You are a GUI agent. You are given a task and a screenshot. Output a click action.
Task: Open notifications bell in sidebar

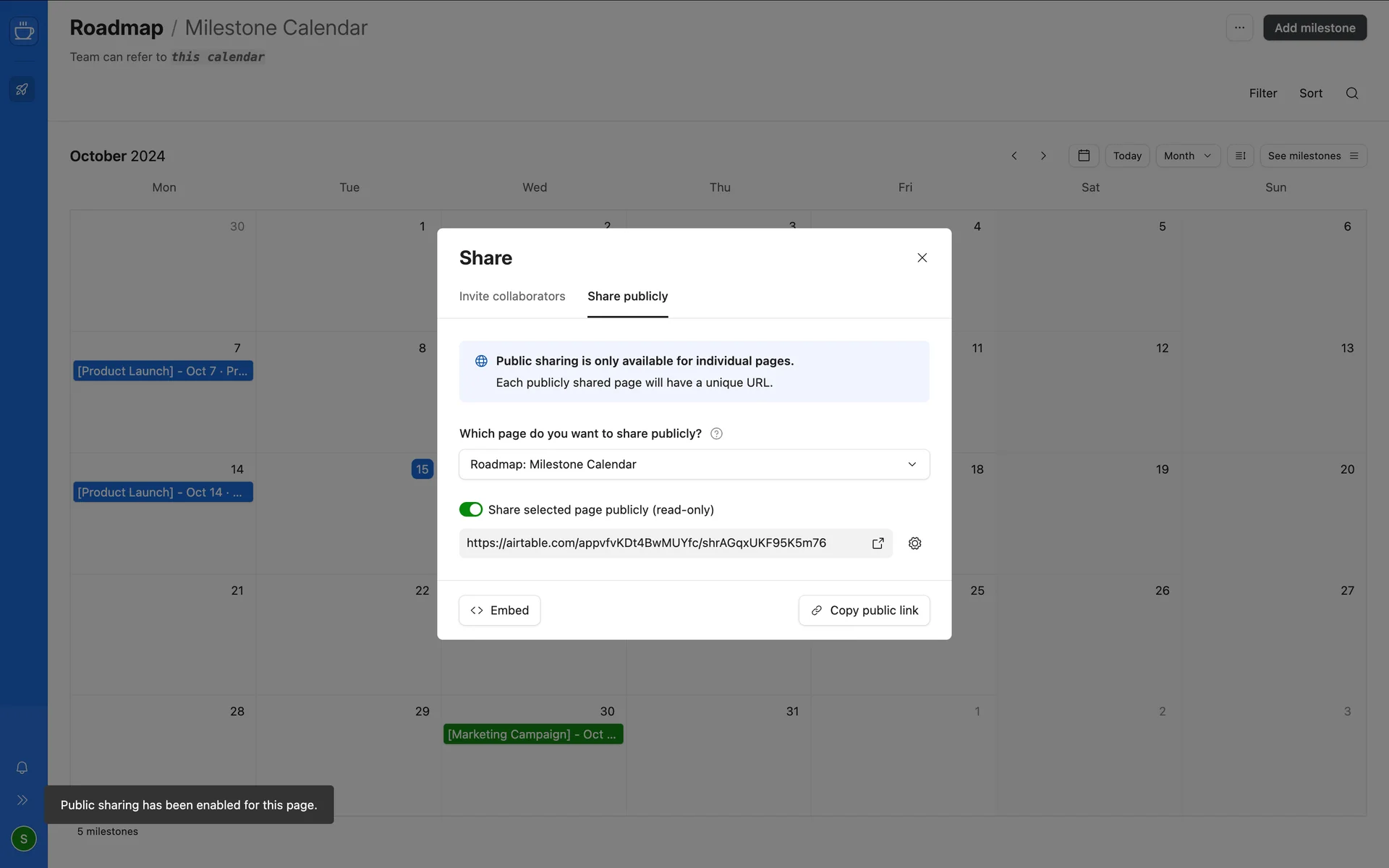pos(22,767)
